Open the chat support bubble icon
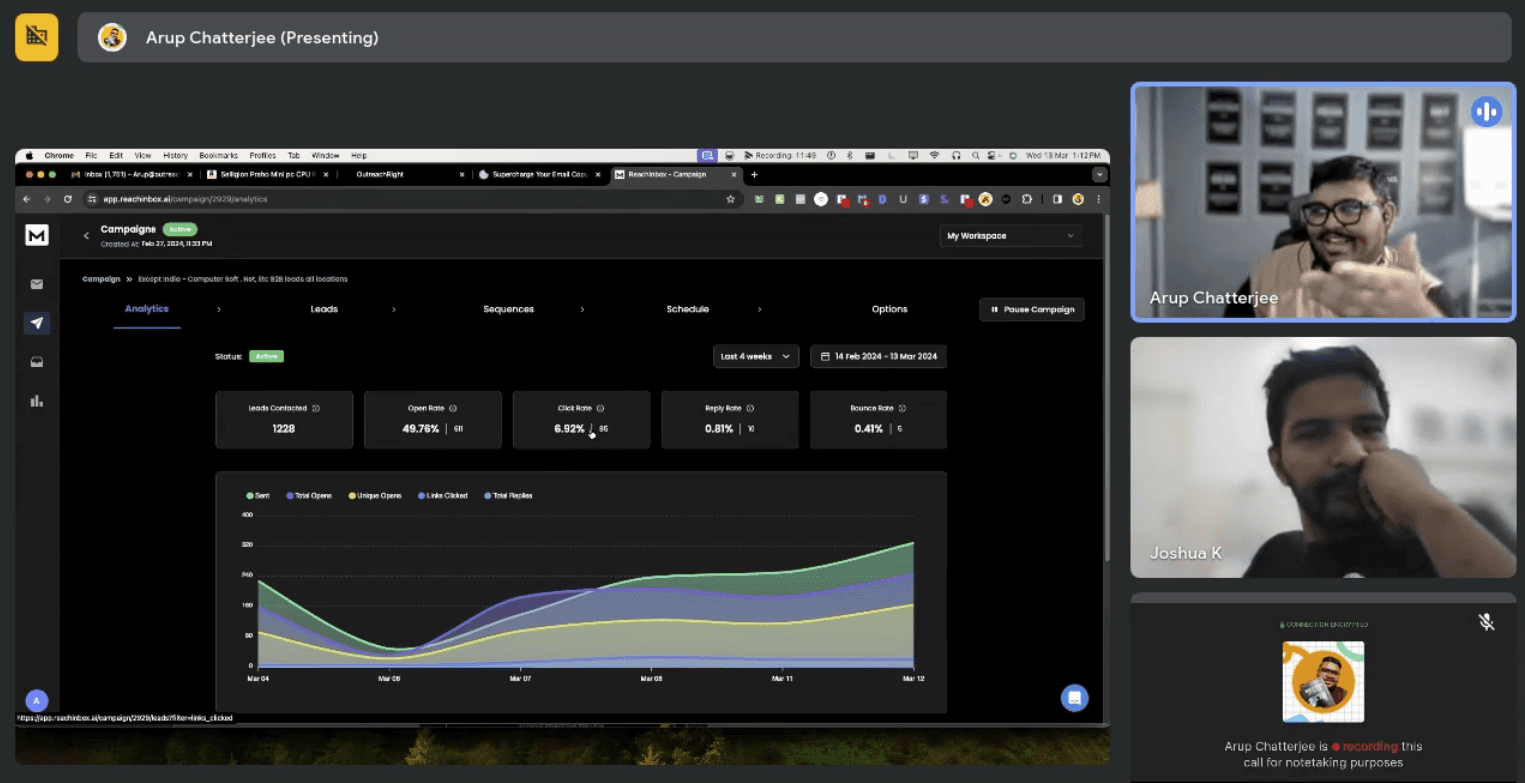Viewport: 1525px width, 783px height. (1075, 698)
